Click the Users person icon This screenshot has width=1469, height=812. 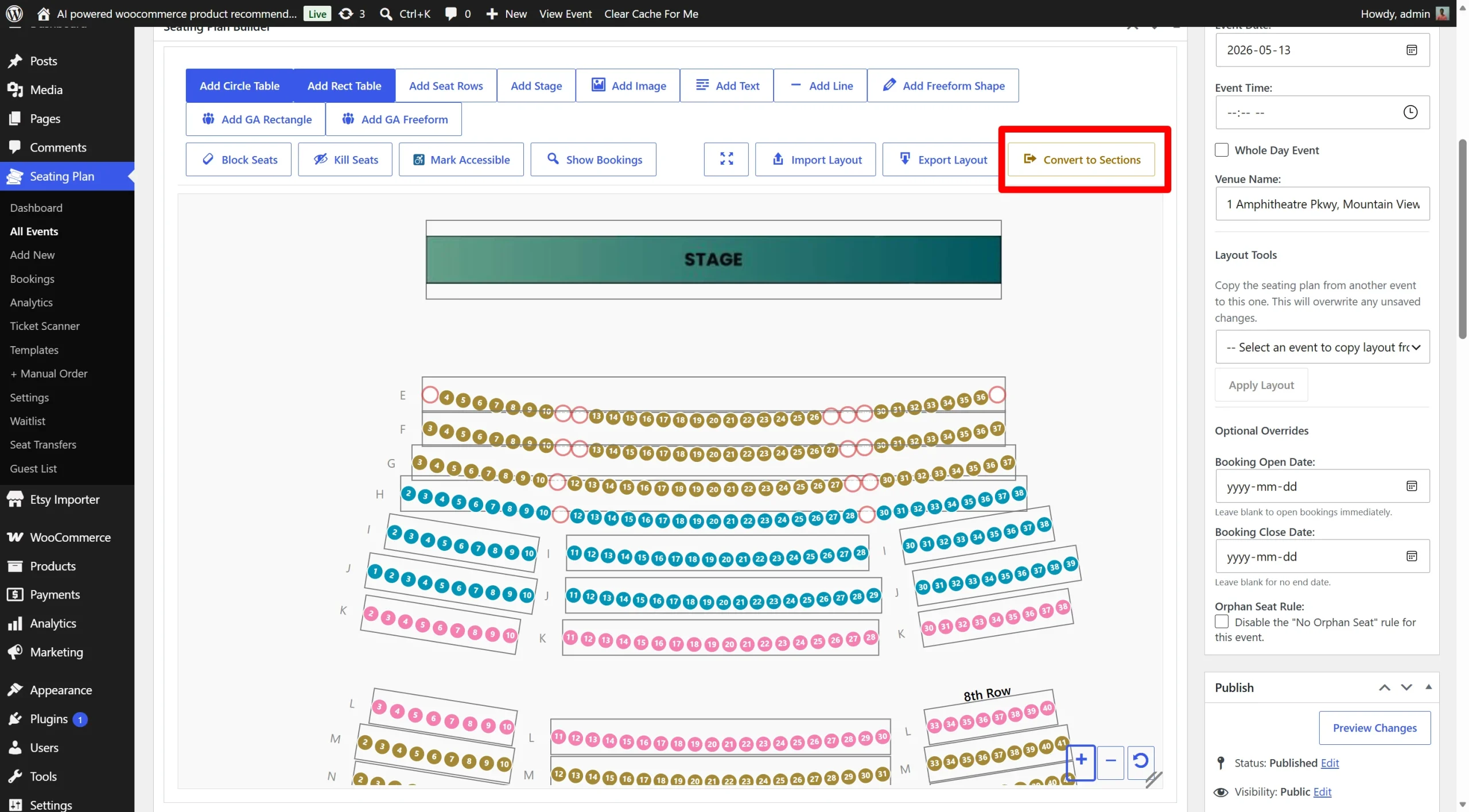15,747
